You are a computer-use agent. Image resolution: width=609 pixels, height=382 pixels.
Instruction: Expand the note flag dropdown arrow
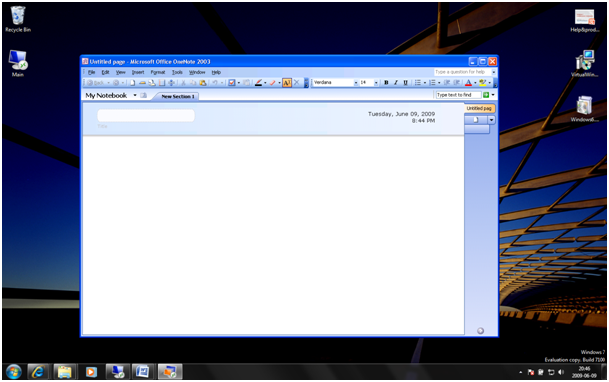click(238, 83)
